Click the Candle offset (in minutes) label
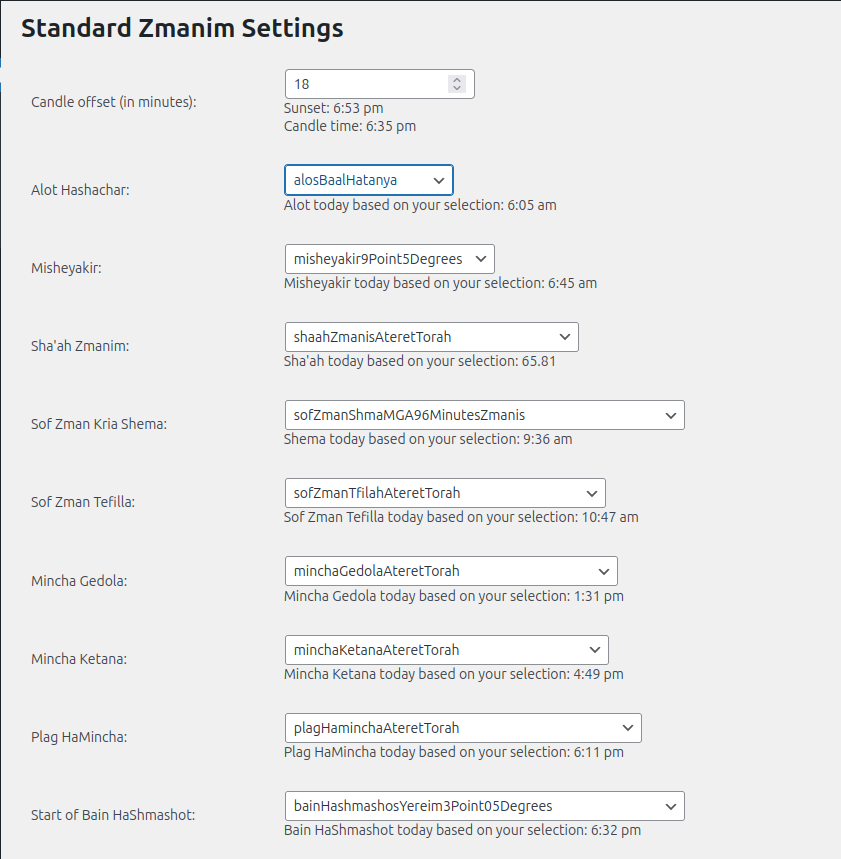Screen dimensions: 841x859 click(x=115, y=101)
